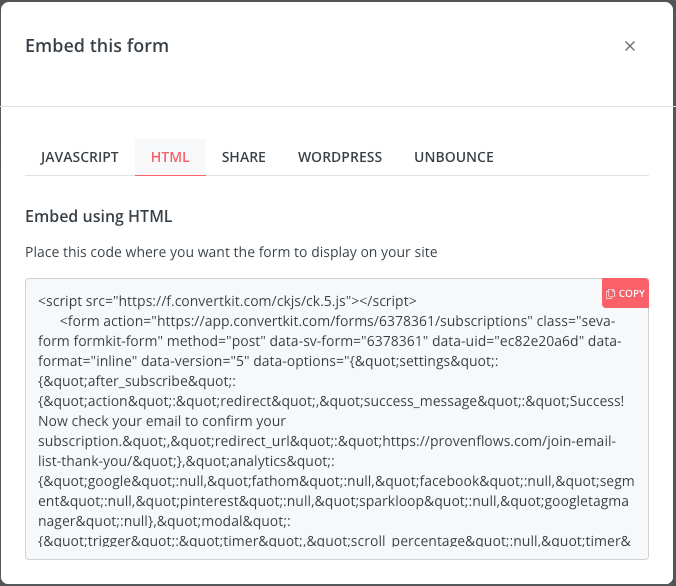Switch to the JAVASCRIPT tab
This screenshot has width=676, height=586.
tap(80, 157)
